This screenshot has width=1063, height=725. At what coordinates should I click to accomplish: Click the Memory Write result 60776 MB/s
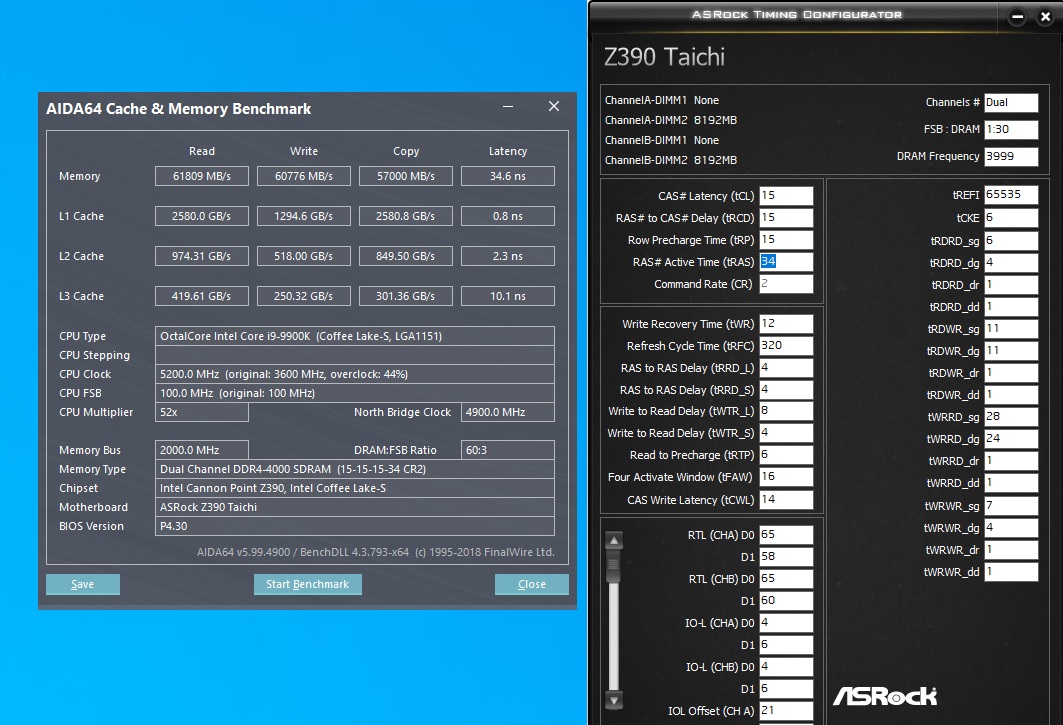[x=304, y=176]
